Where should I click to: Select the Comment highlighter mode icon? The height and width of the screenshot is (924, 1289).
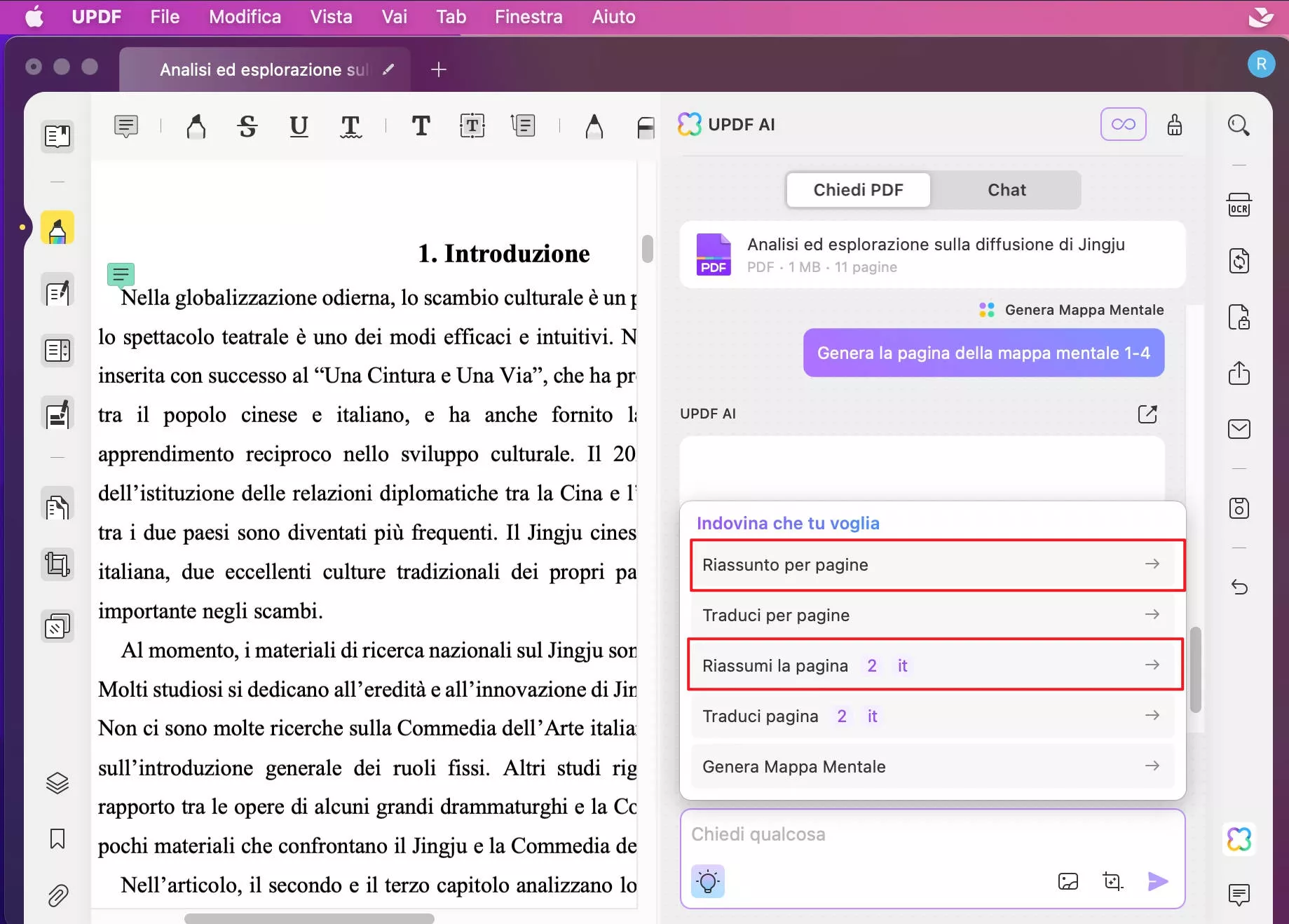[x=57, y=228]
